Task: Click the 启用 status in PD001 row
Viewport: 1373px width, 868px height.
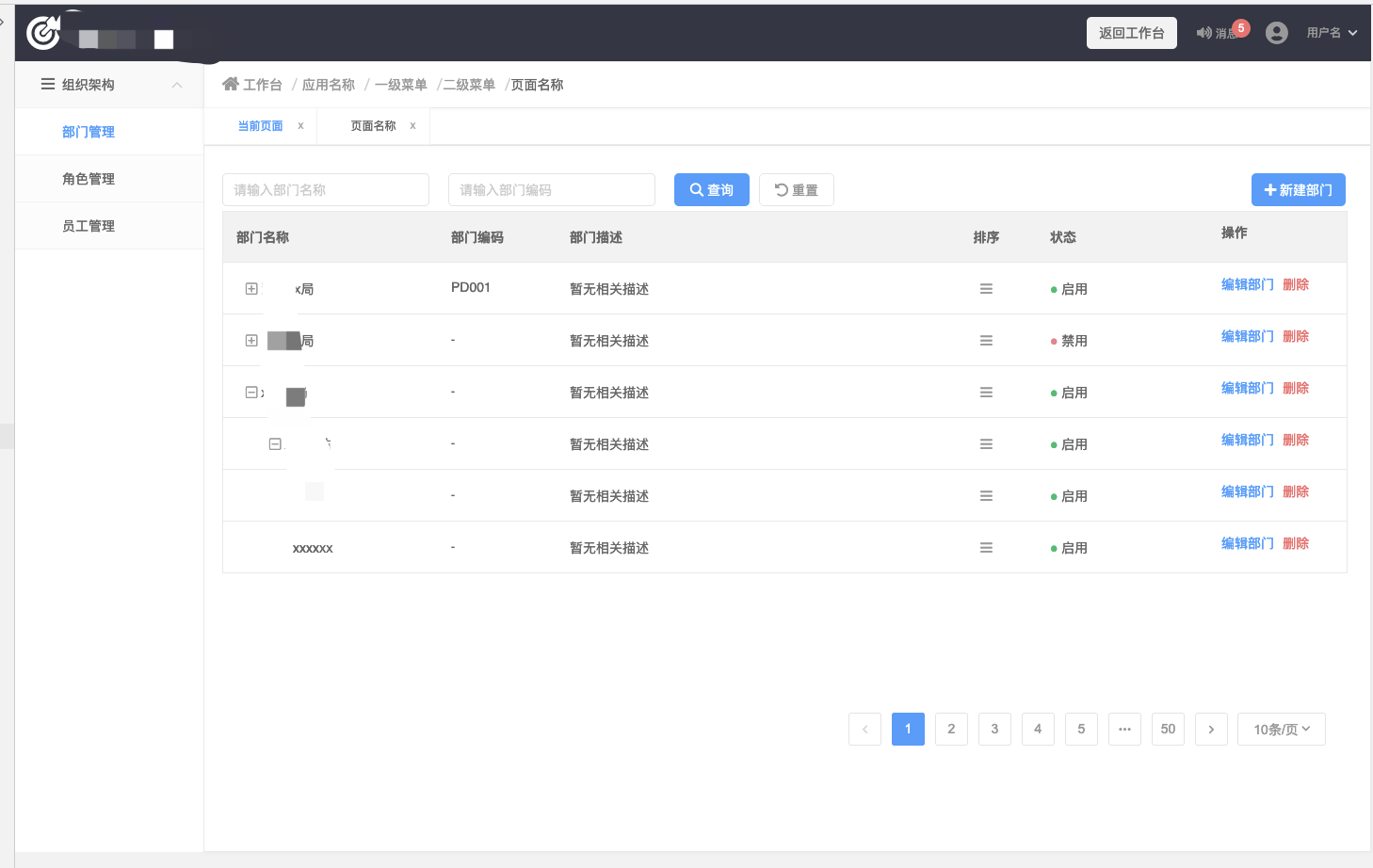Action: pyautogui.click(x=1069, y=289)
